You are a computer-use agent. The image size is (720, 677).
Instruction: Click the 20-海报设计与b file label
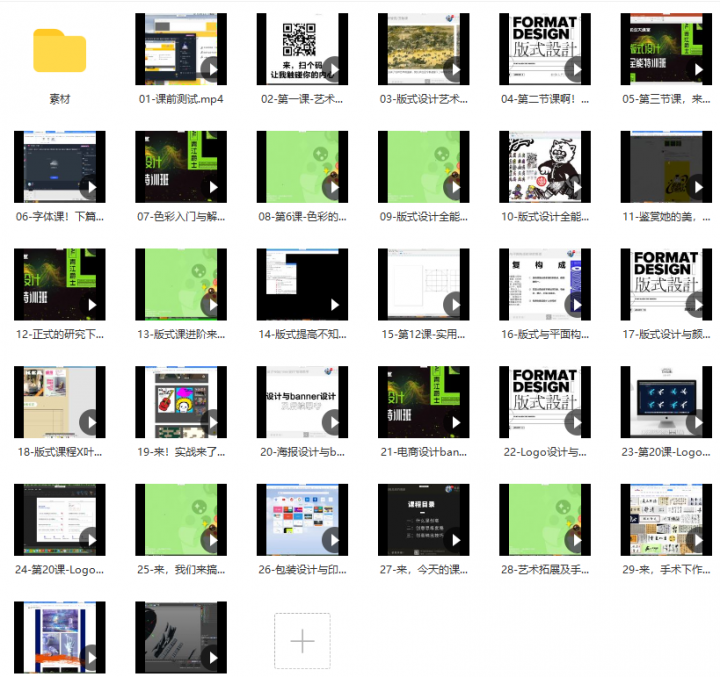click(x=302, y=452)
